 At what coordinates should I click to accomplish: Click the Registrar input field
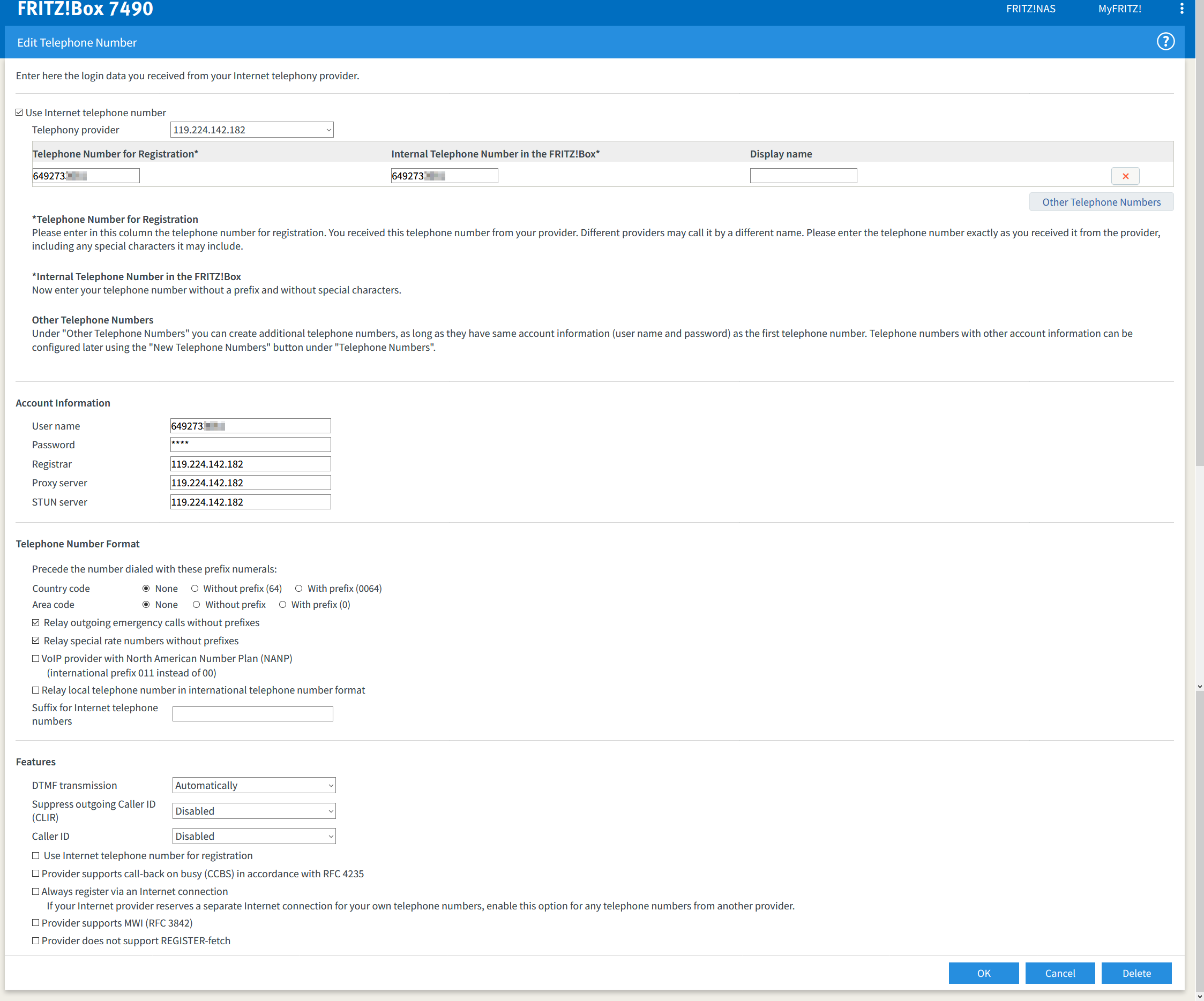(x=251, y=464)
